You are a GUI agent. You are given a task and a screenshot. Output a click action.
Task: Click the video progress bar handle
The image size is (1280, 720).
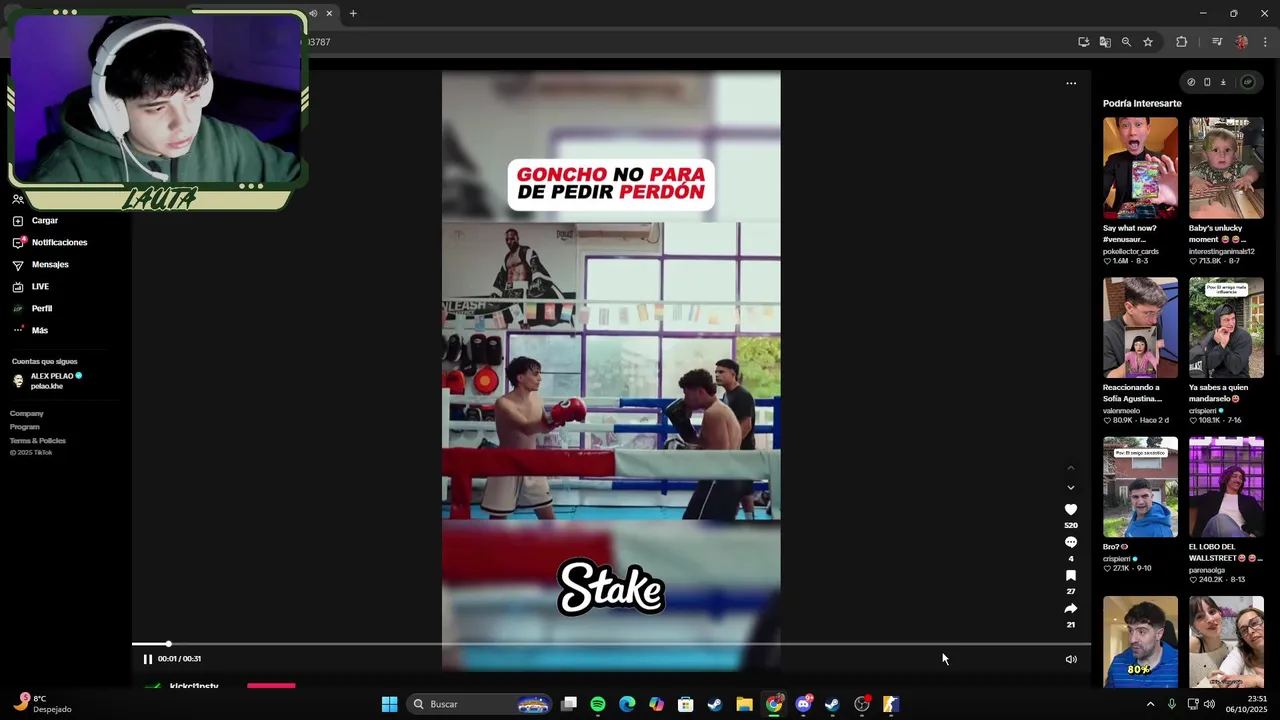pos(168,644)
